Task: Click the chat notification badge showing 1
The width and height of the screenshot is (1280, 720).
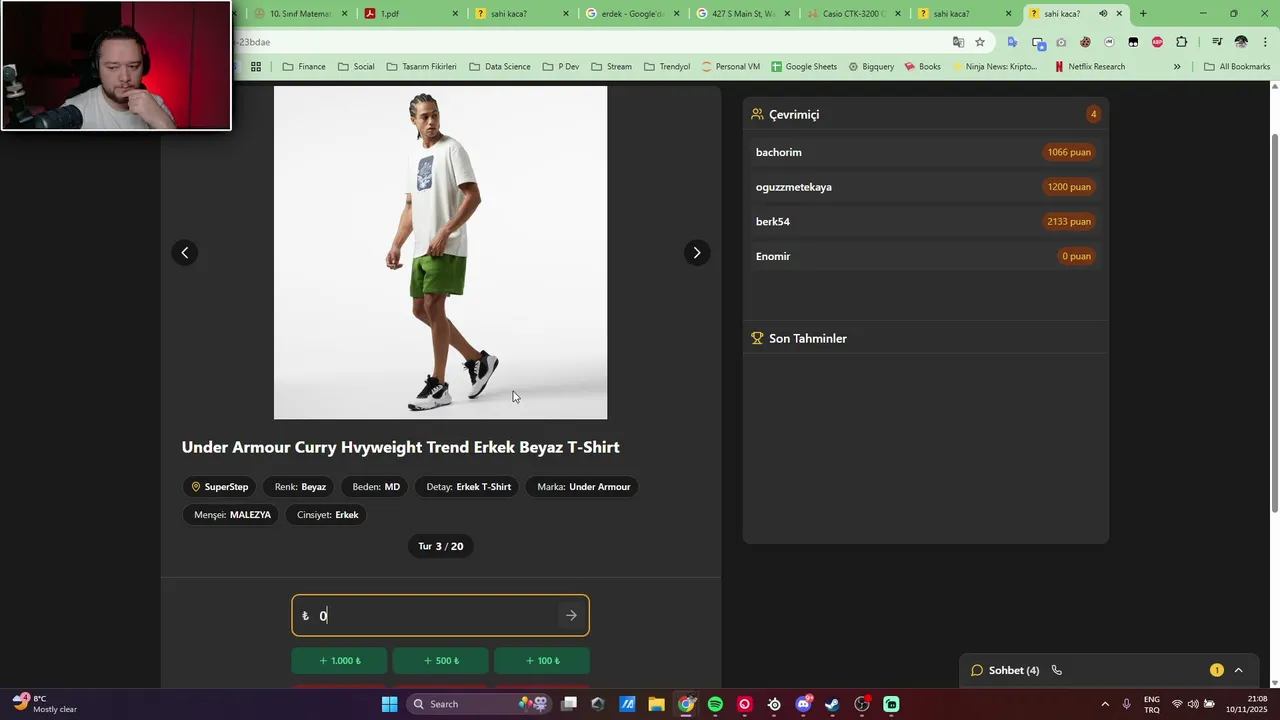Action: click(1216, 670)
